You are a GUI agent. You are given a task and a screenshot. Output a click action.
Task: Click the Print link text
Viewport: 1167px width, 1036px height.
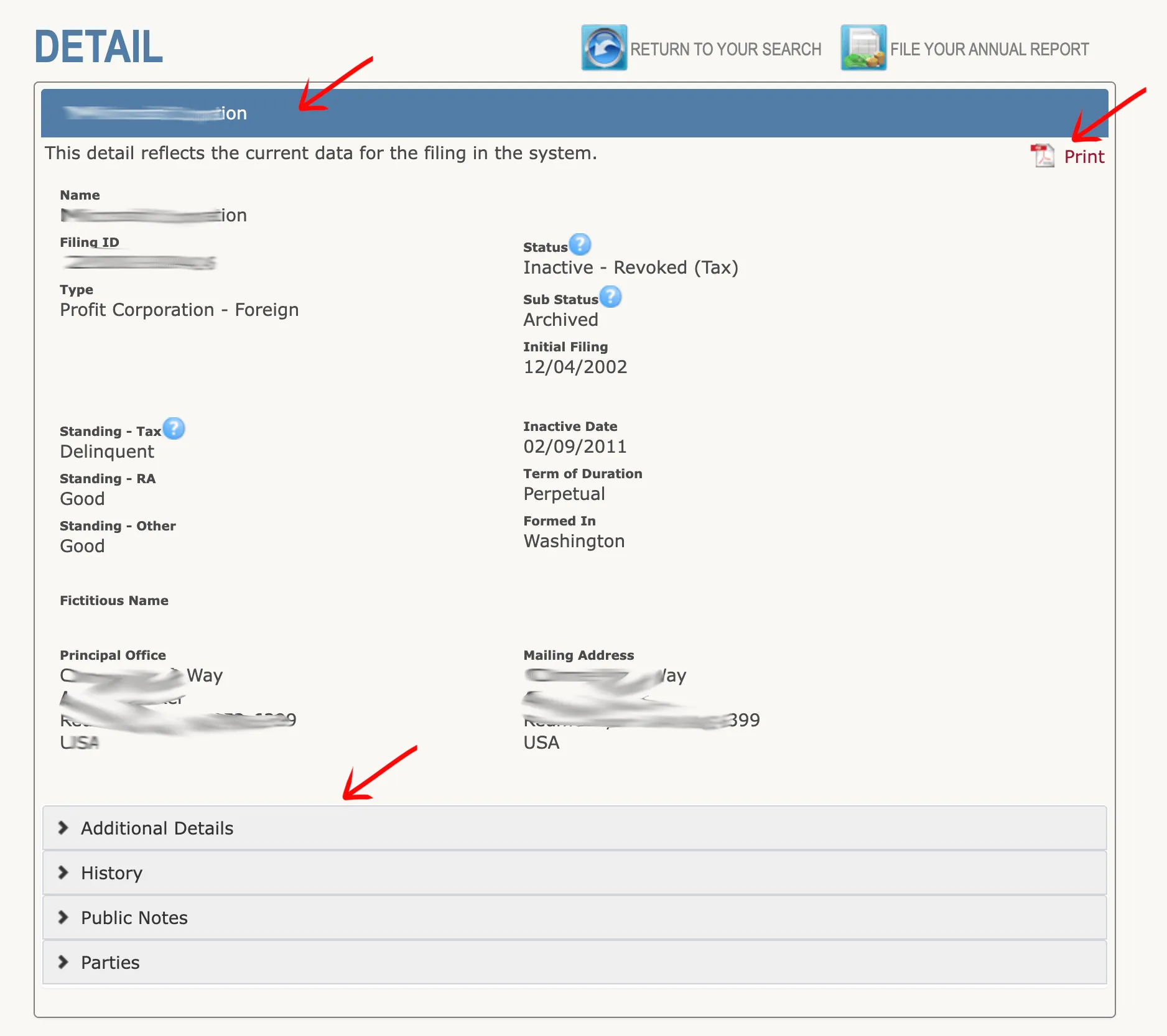(x=1084, y=157)
